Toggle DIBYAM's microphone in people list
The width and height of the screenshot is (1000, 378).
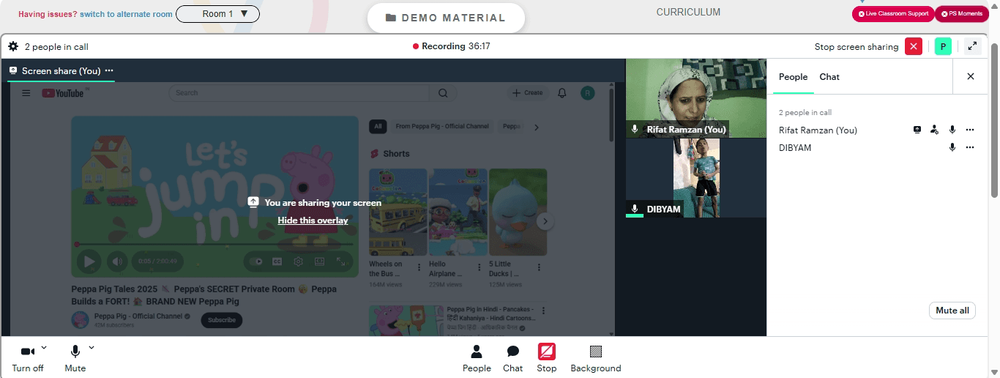(952, 148)
